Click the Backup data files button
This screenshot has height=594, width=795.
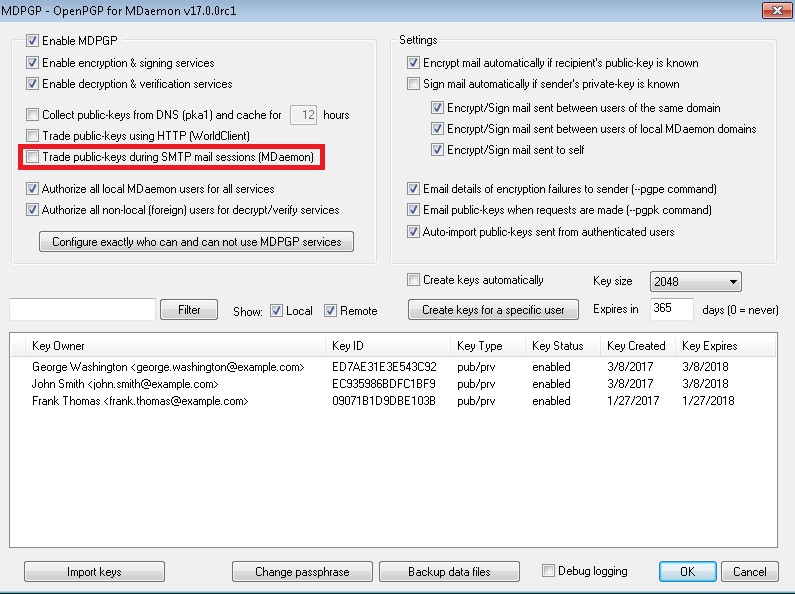click(x=449, y=572)
